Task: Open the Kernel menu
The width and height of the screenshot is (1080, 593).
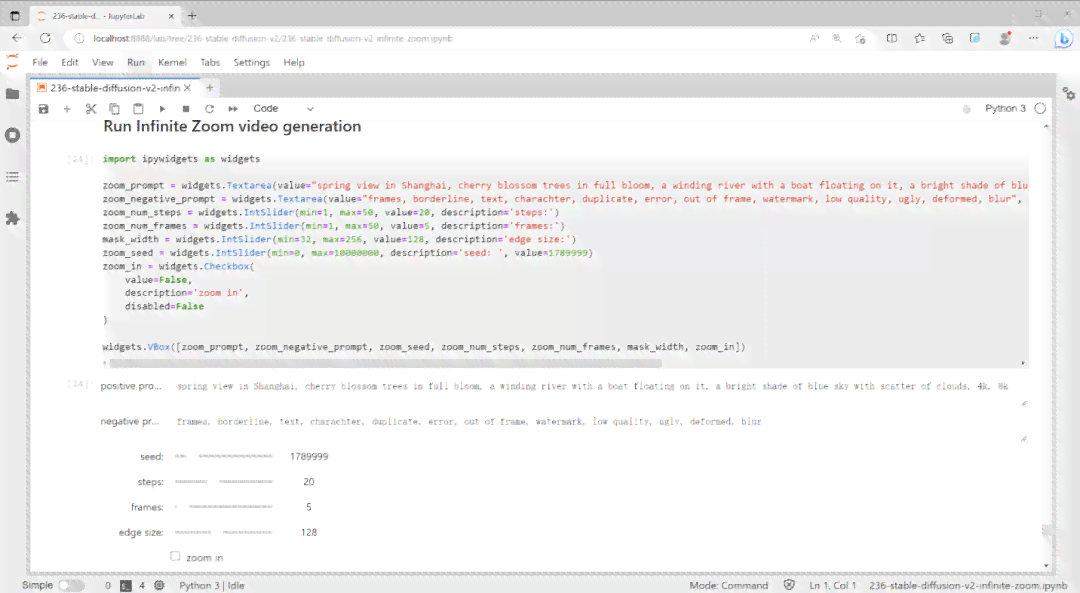Action: 172,62
